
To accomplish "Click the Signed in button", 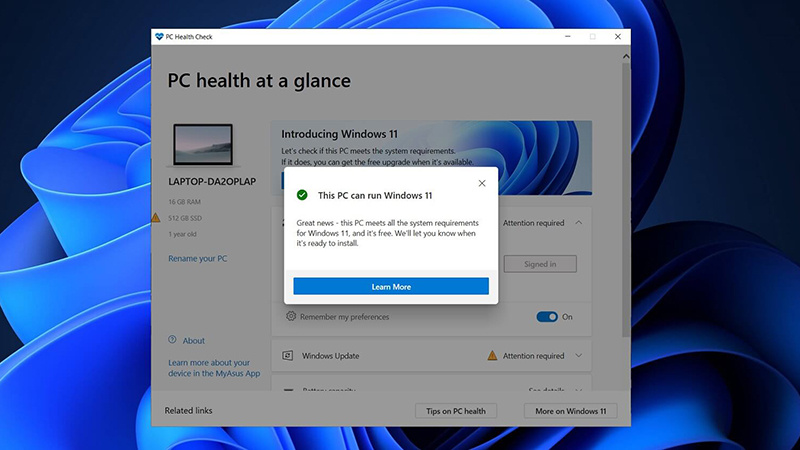I will (540, 264).
